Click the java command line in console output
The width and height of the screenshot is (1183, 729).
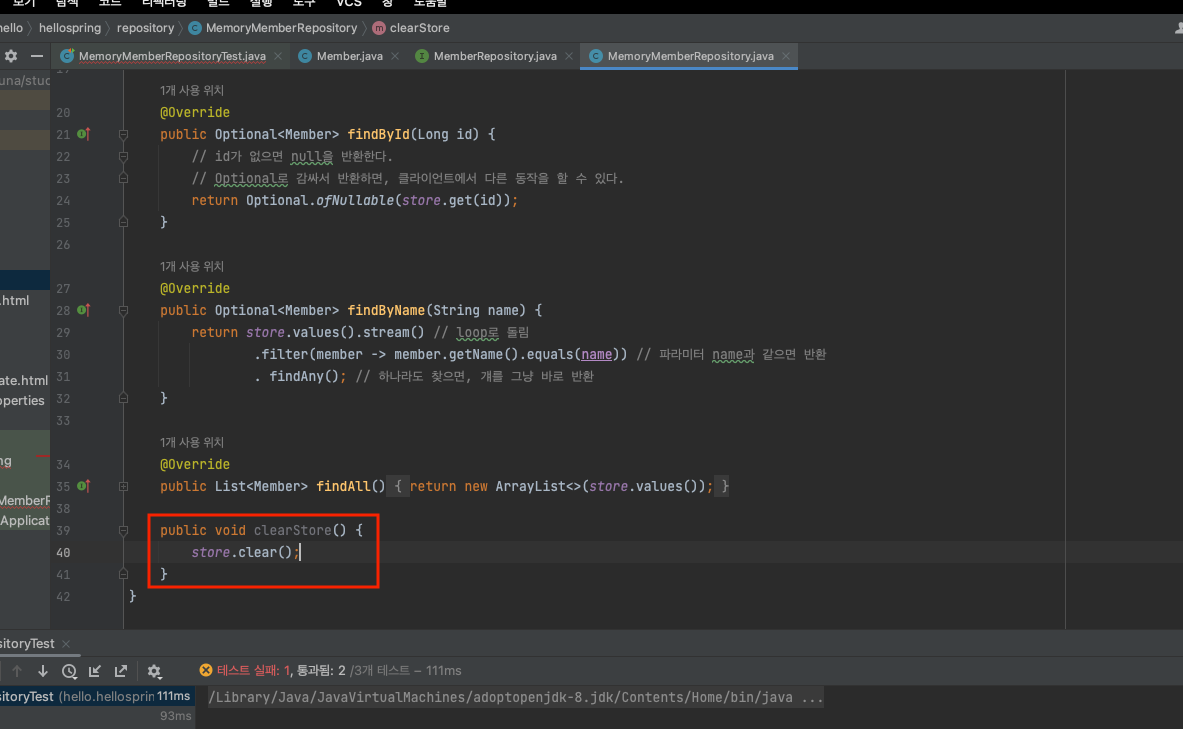(x=515, y=697)
